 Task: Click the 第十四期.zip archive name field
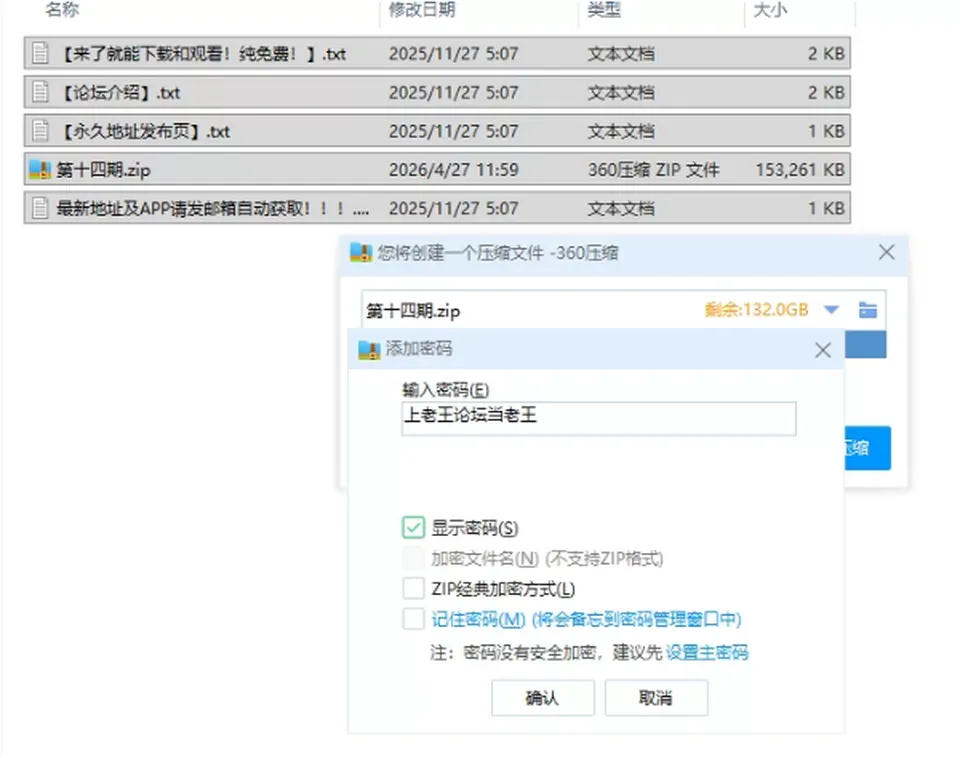coord(533,310)
